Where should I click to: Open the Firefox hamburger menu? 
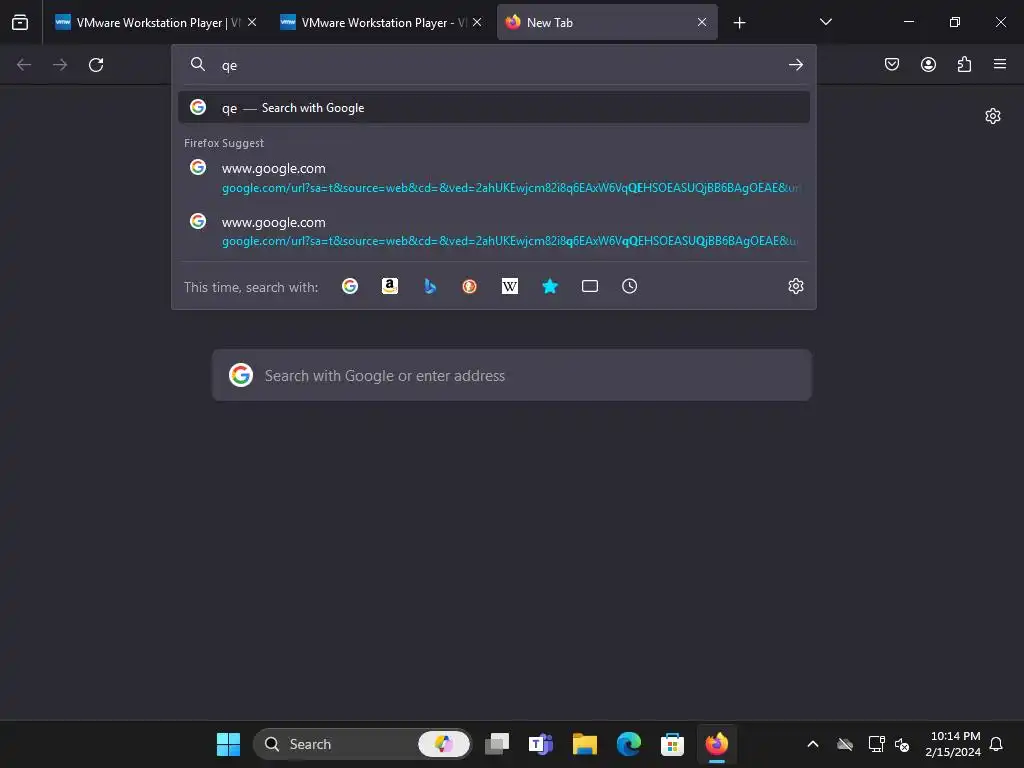point(1000,64)
